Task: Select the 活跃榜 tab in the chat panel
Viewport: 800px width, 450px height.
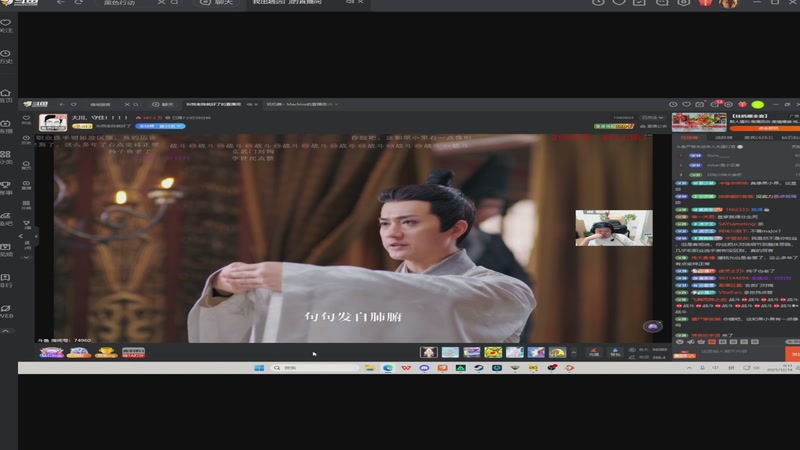Action: (723, 137)
